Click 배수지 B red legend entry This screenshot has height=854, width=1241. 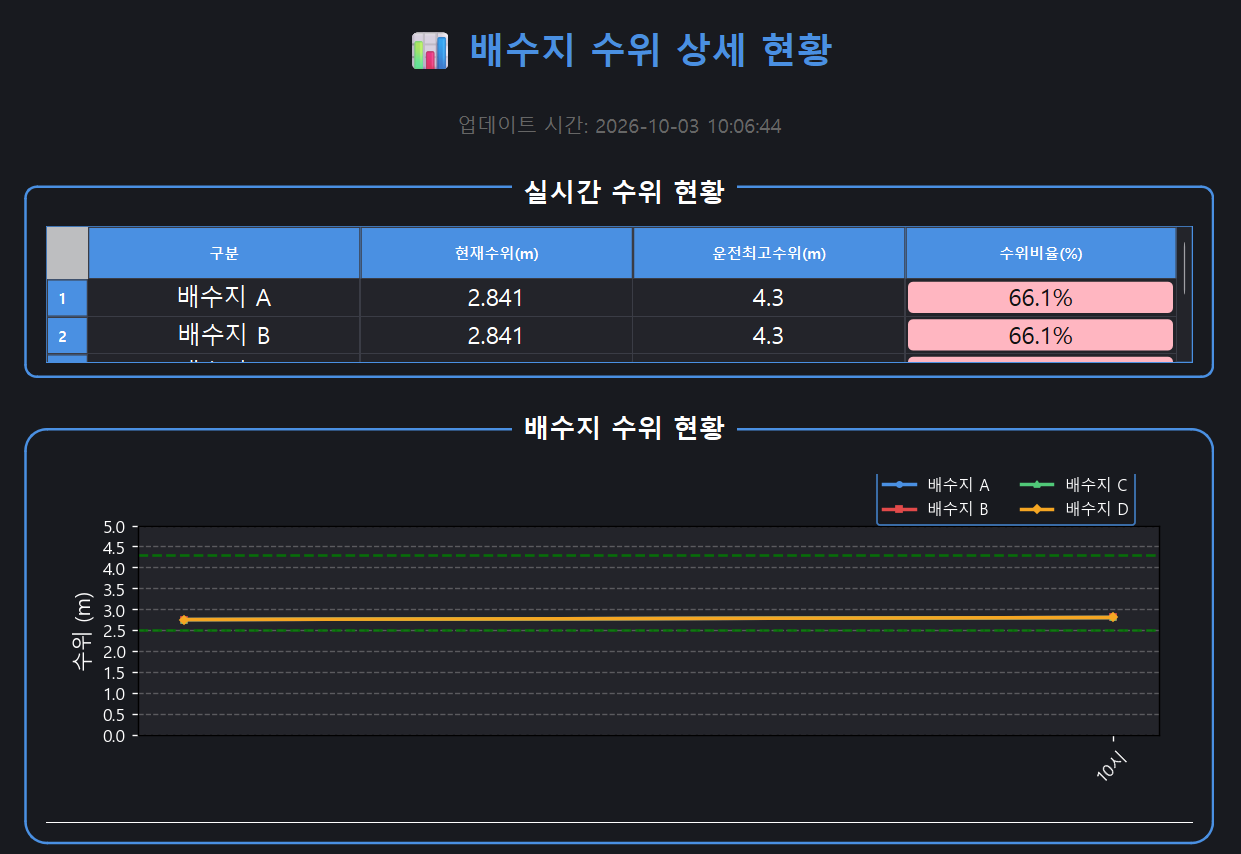pos(935,509)
